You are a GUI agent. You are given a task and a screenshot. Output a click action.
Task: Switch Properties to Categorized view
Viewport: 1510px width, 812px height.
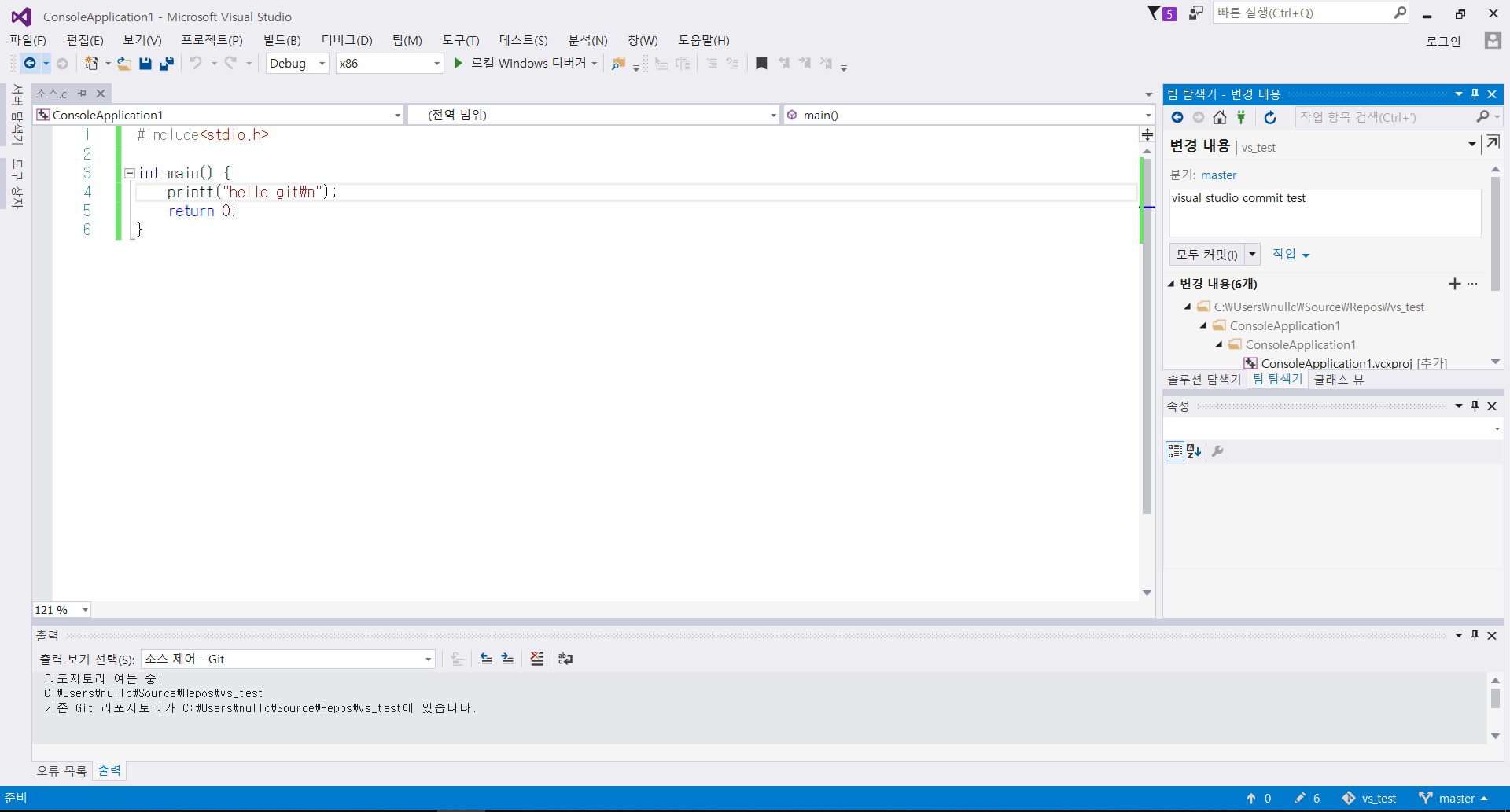tap(1175, 451)
